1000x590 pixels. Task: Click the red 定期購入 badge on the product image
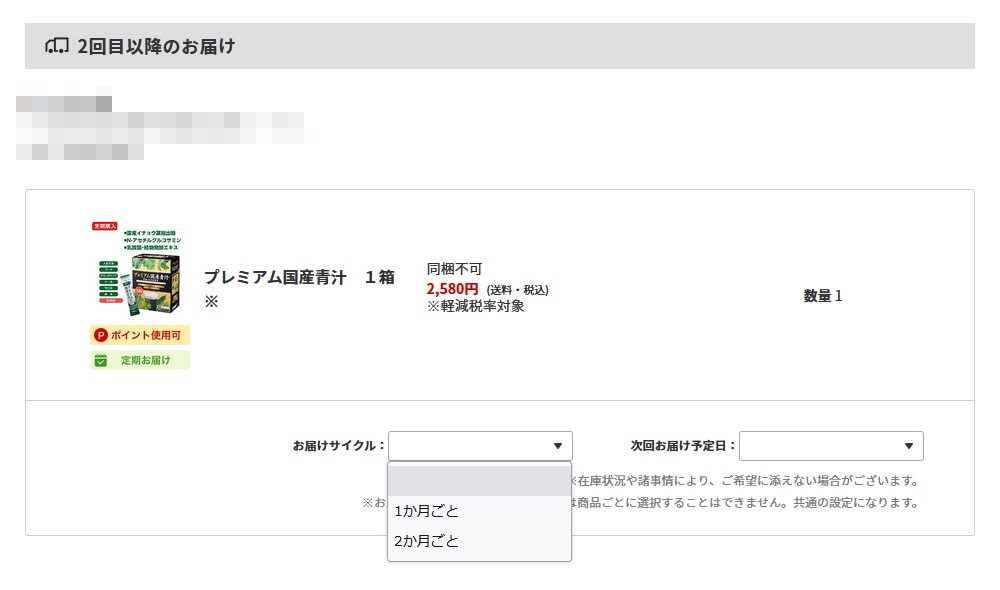coord(105,227)
